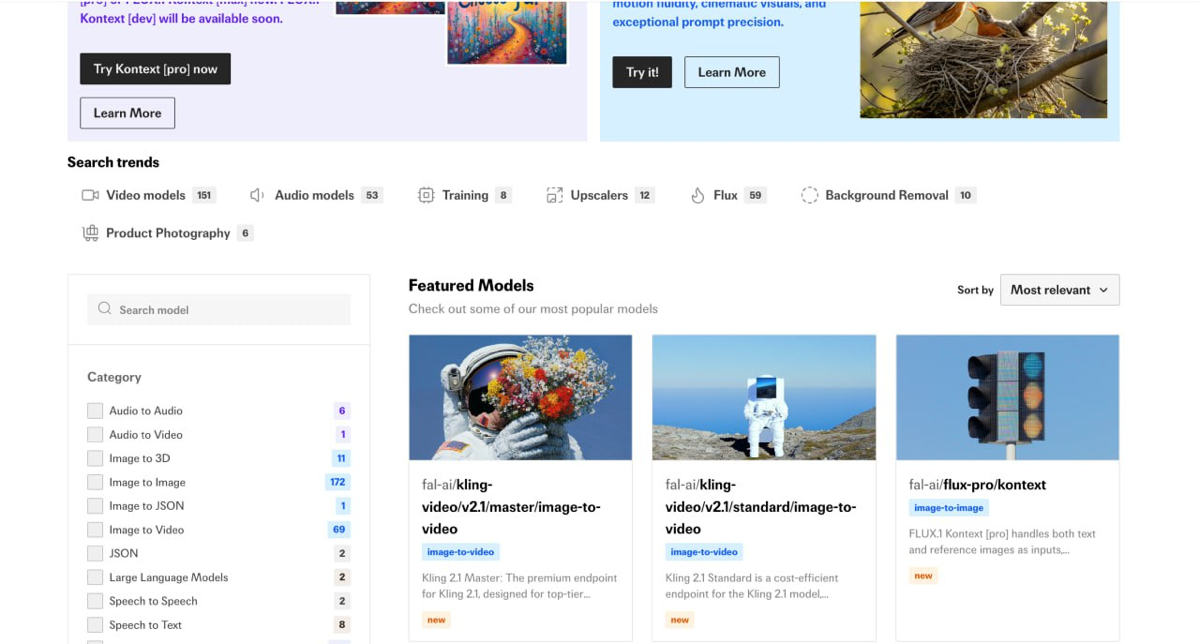Click the traffic light thumbnail
Screen dimensions: 1200x644
point(1007,397)
